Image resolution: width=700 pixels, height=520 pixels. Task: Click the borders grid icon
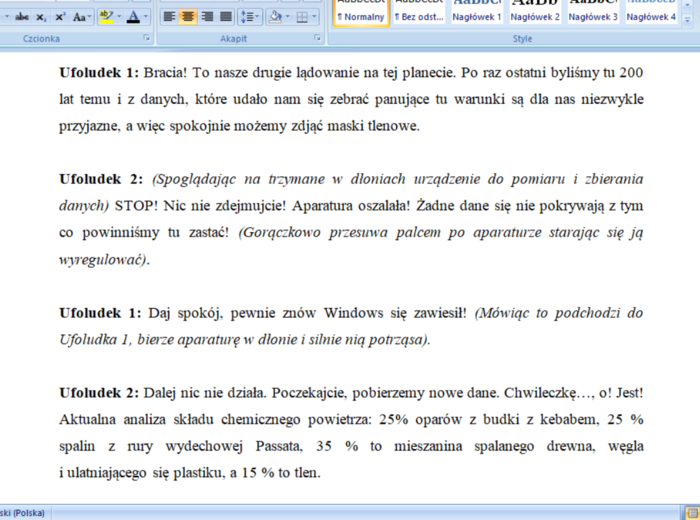click(302, 17)
